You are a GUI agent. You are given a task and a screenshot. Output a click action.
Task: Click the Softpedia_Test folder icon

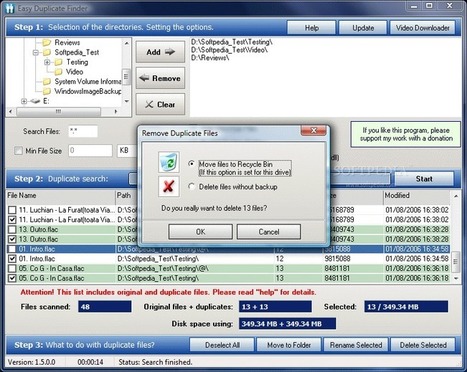click(47, 52)
